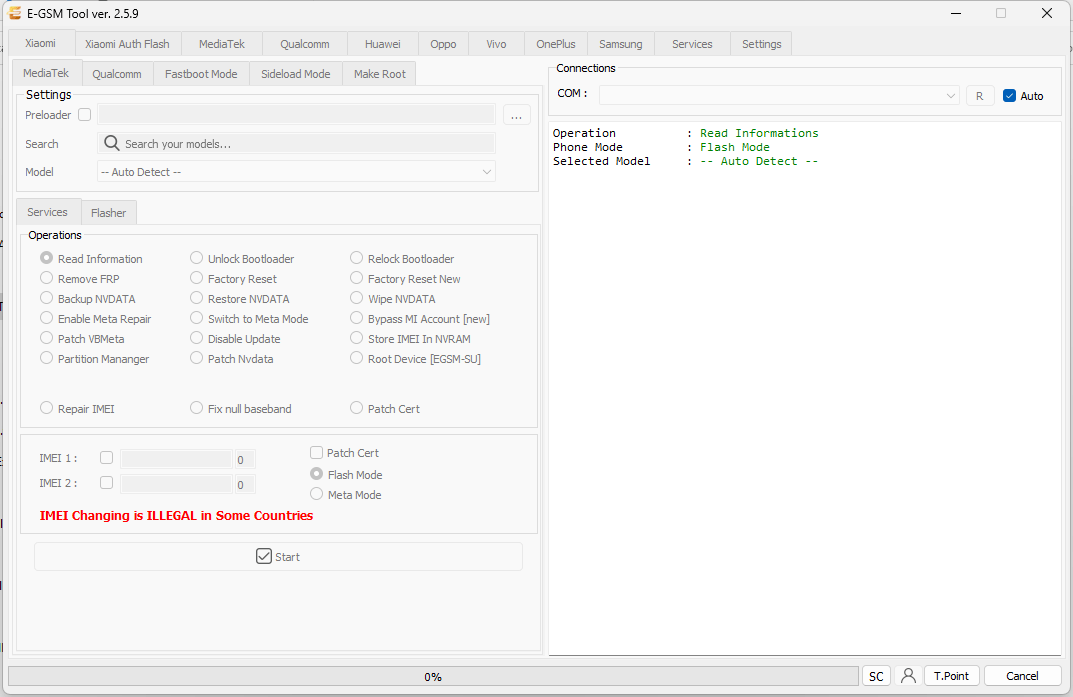Click the IMEI 1 input field
Image resolution: width=1073 pixels, height=697 pixels.
point(176,459)
